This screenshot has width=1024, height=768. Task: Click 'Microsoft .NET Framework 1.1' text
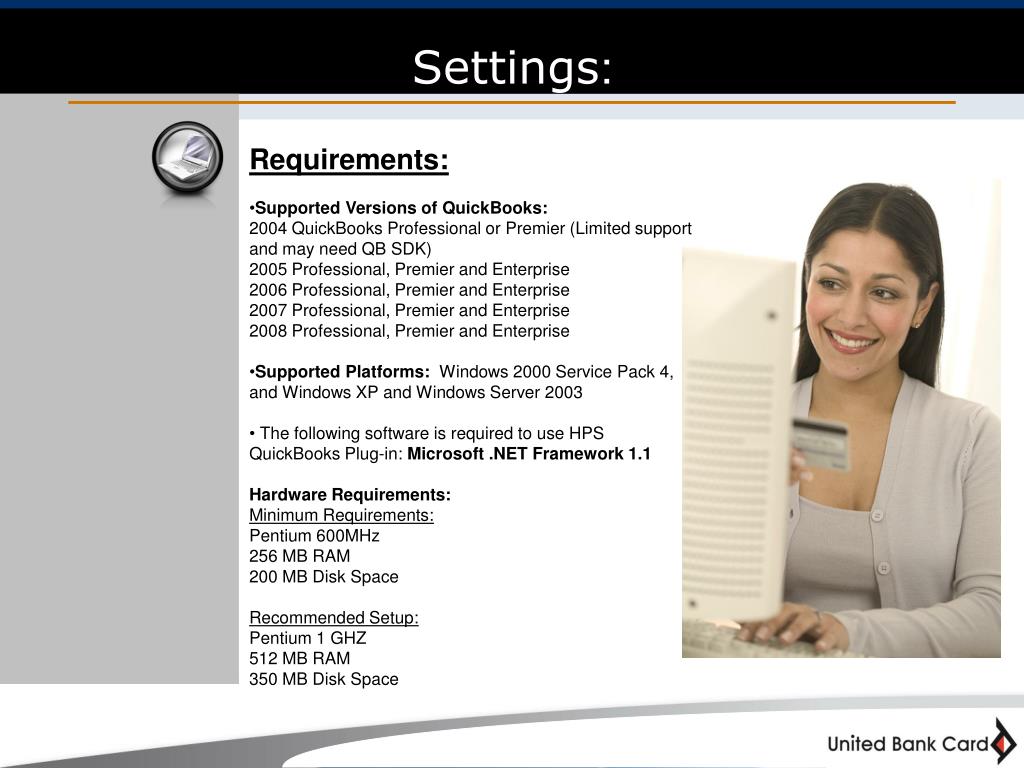pyautogui.click(x=529, y=454)
